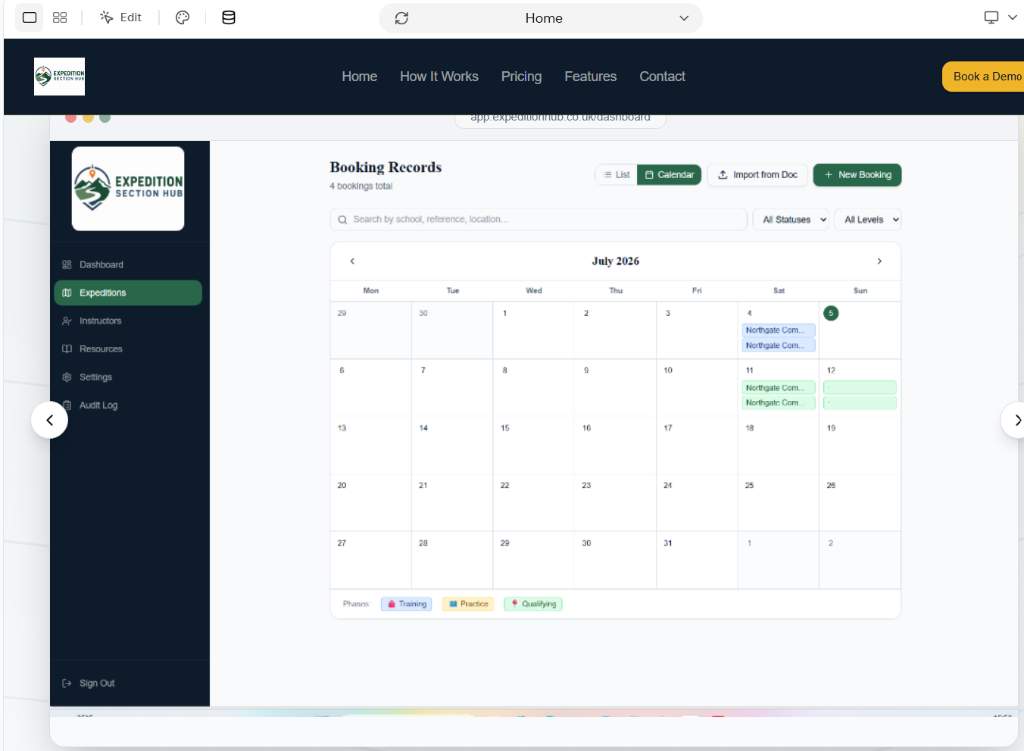
Task: Click the New Booking button
Action: point(857,174)
